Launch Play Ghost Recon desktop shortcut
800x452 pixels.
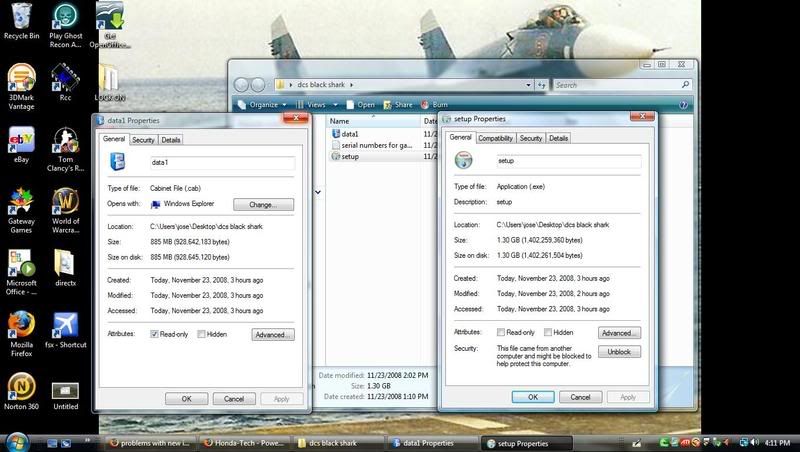pos(65,26)
